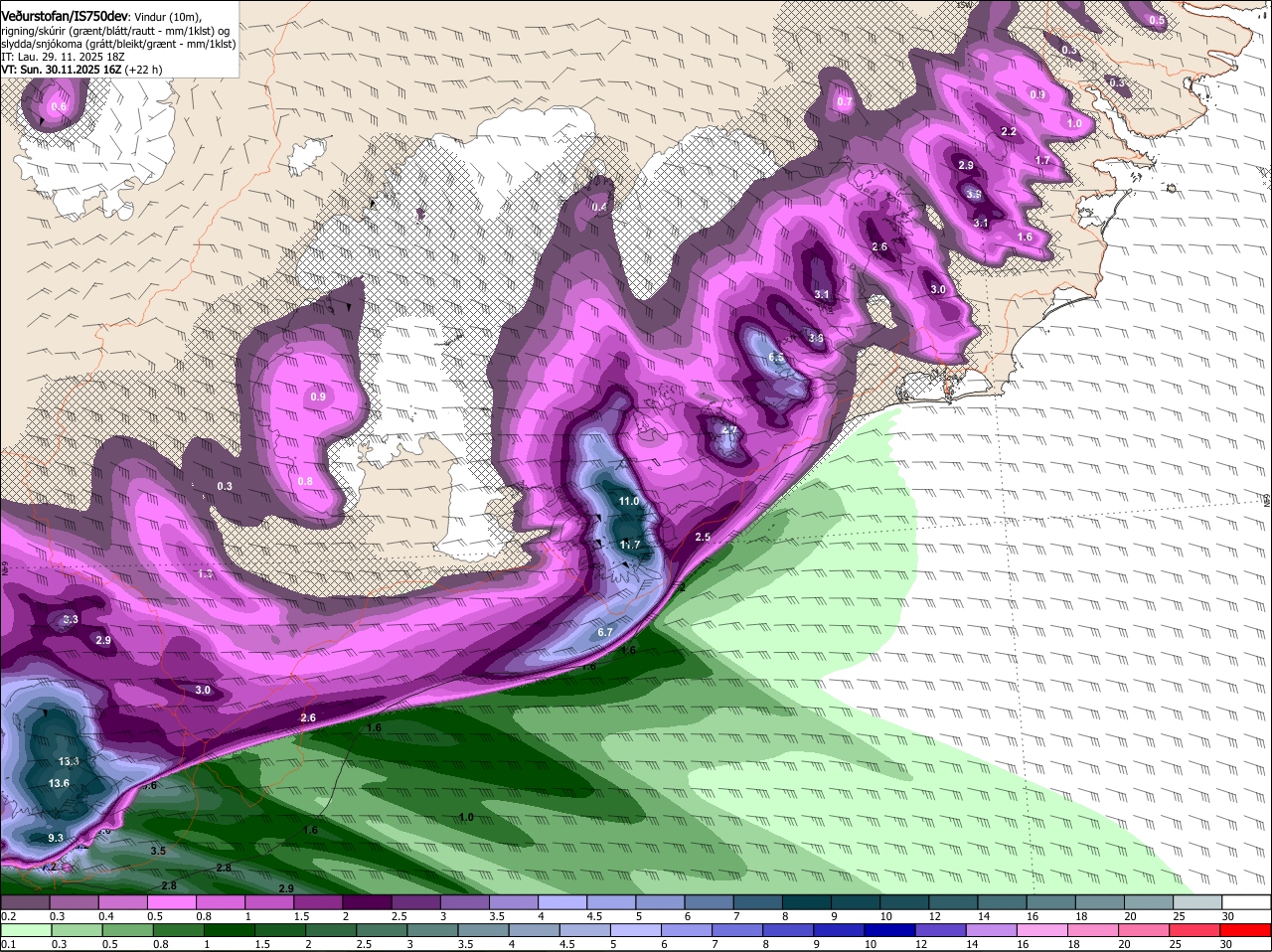Pick the 6 slate-blue swatch in upper legend
This screenshot has height=952, width=1272.
pos(710,902)
